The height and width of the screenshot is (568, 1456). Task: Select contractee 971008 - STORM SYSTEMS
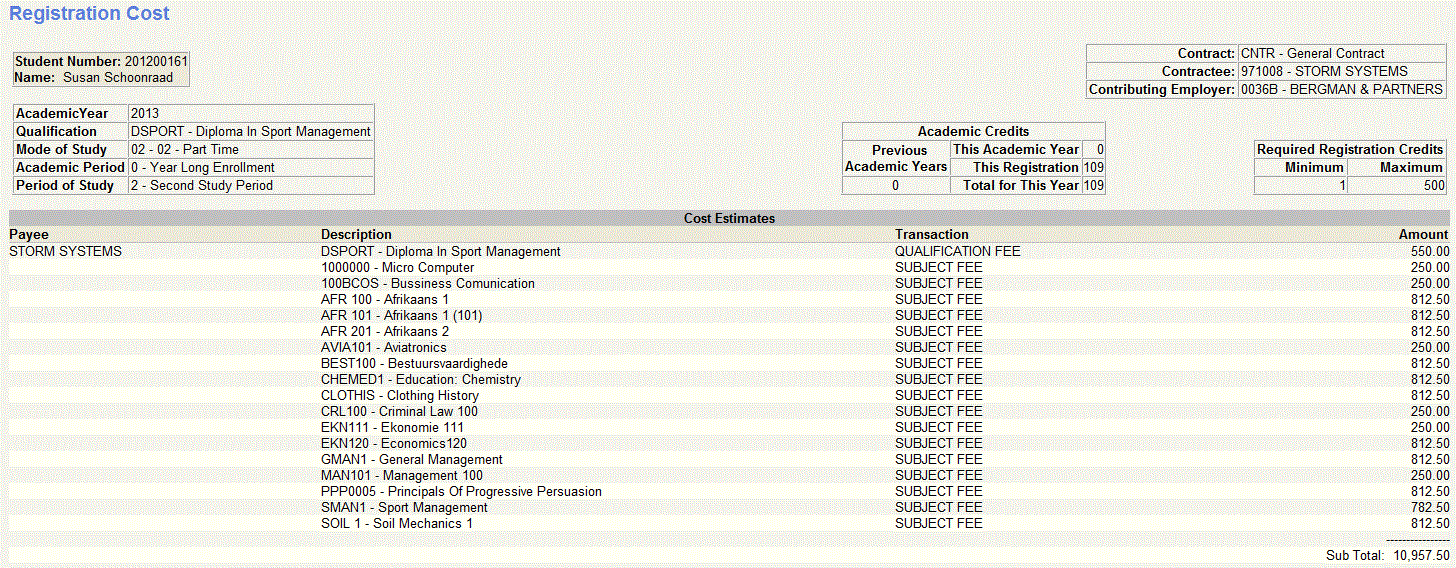[1324, 72]
